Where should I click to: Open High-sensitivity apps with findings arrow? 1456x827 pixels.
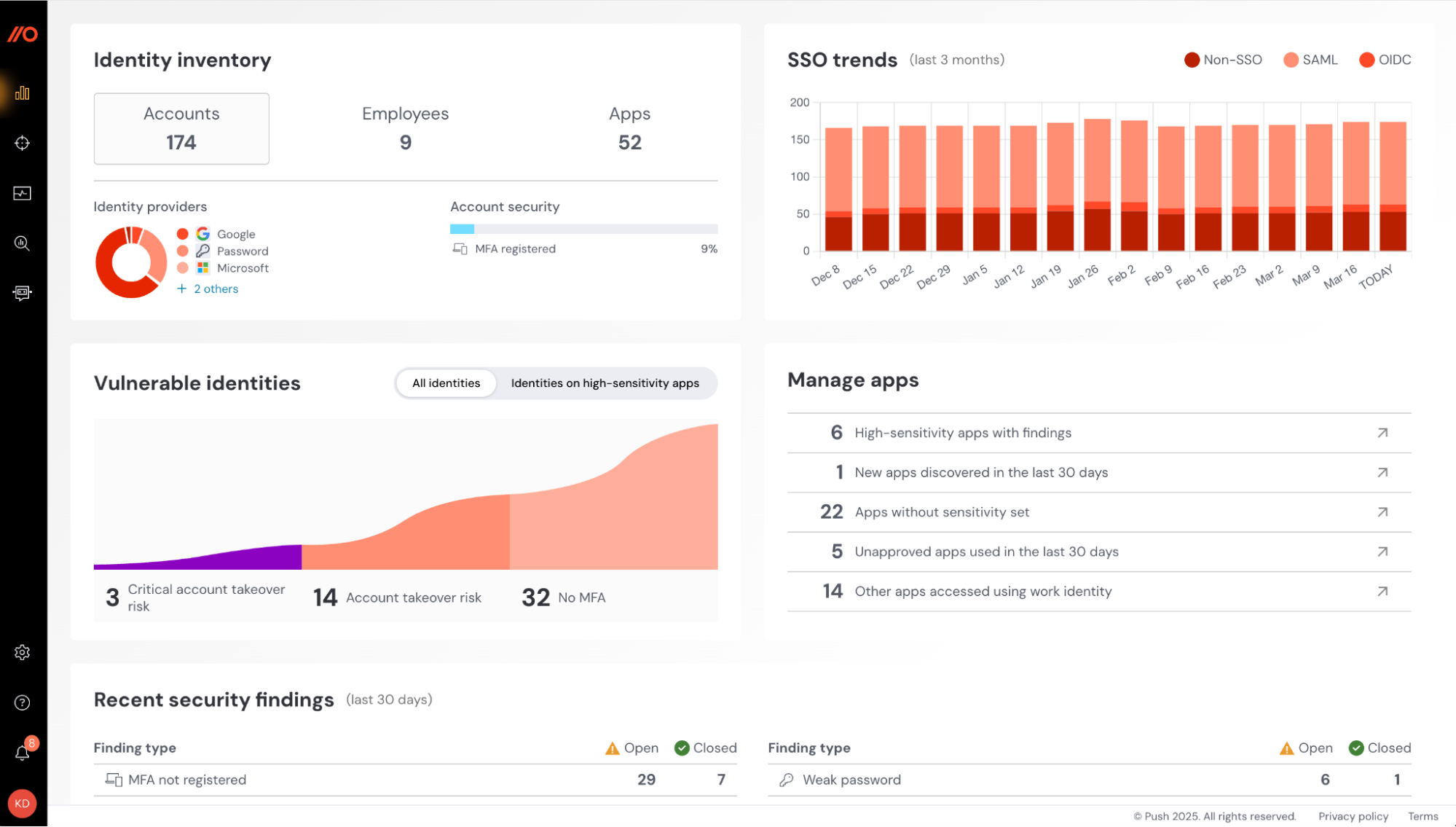tap(1382, 433)
